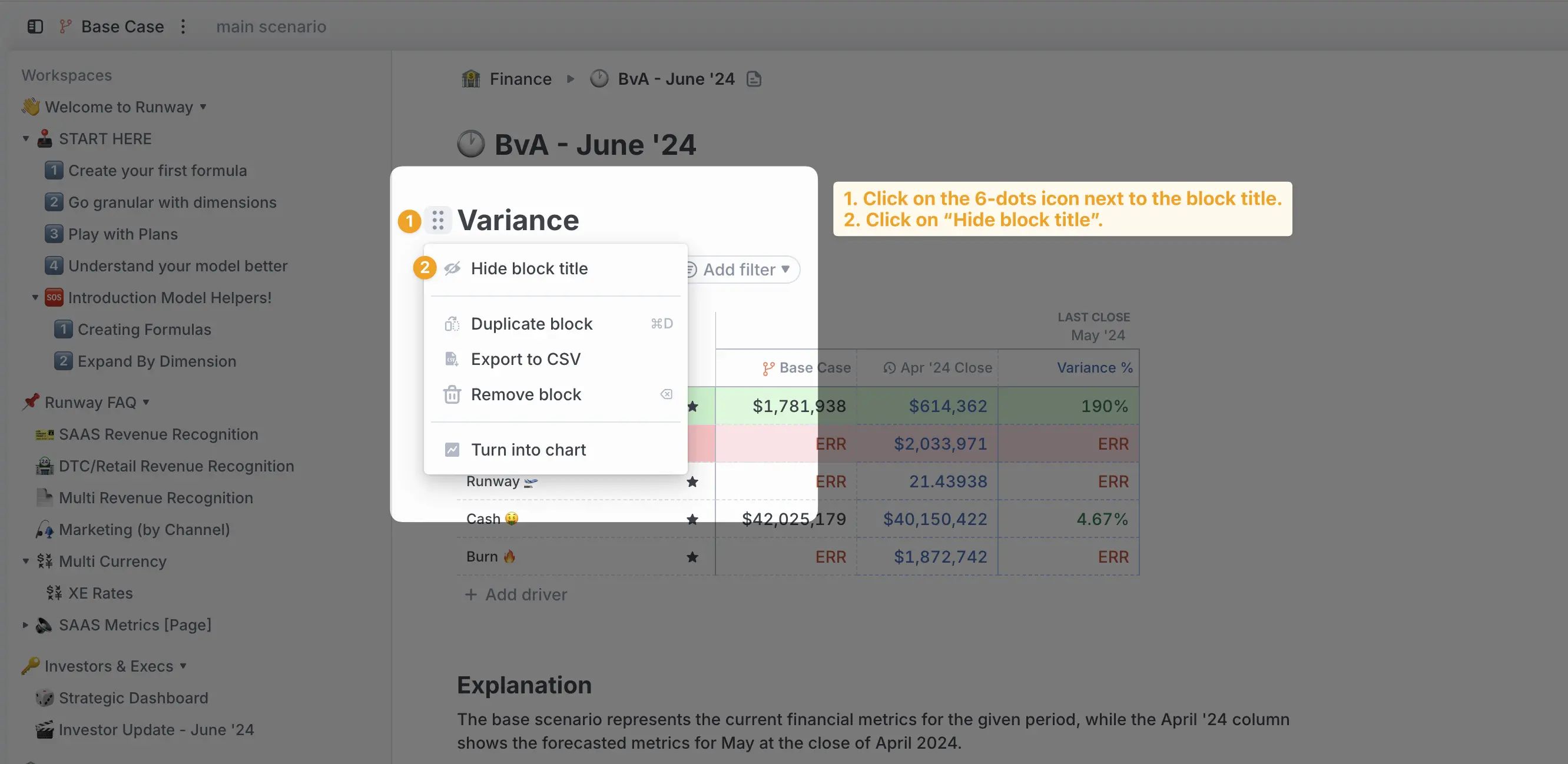Click the $1,872,742 Burn value

pos(927,557)
